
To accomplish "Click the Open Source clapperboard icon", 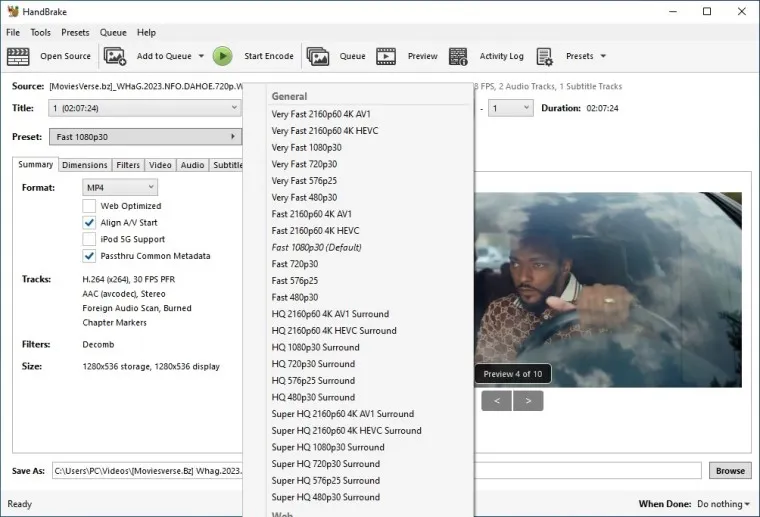I will coord(18,56).
